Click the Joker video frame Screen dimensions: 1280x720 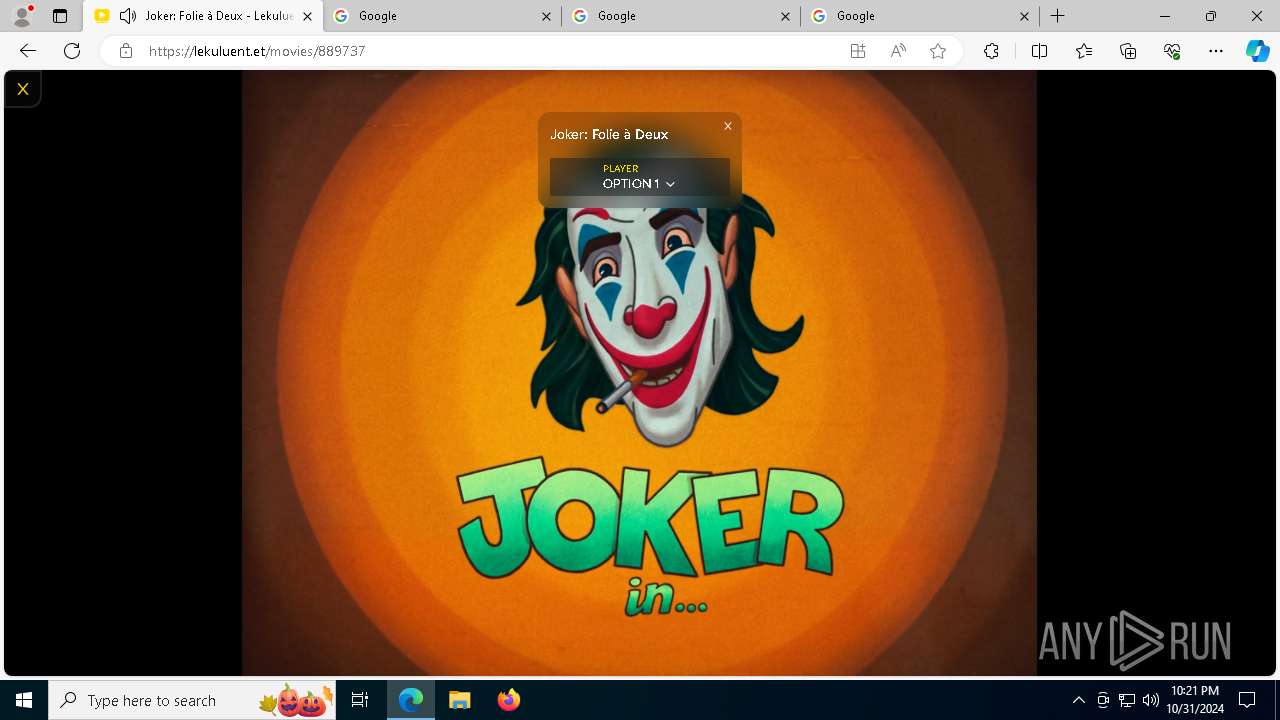(x=639, y=373)
